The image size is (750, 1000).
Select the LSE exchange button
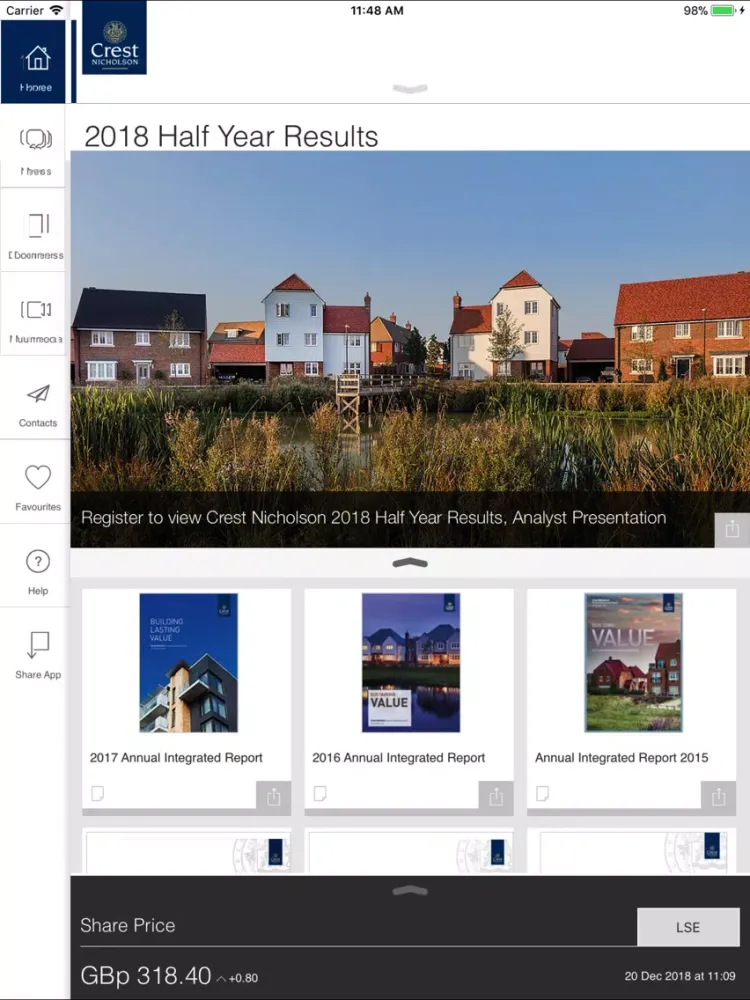pos(688,927)
